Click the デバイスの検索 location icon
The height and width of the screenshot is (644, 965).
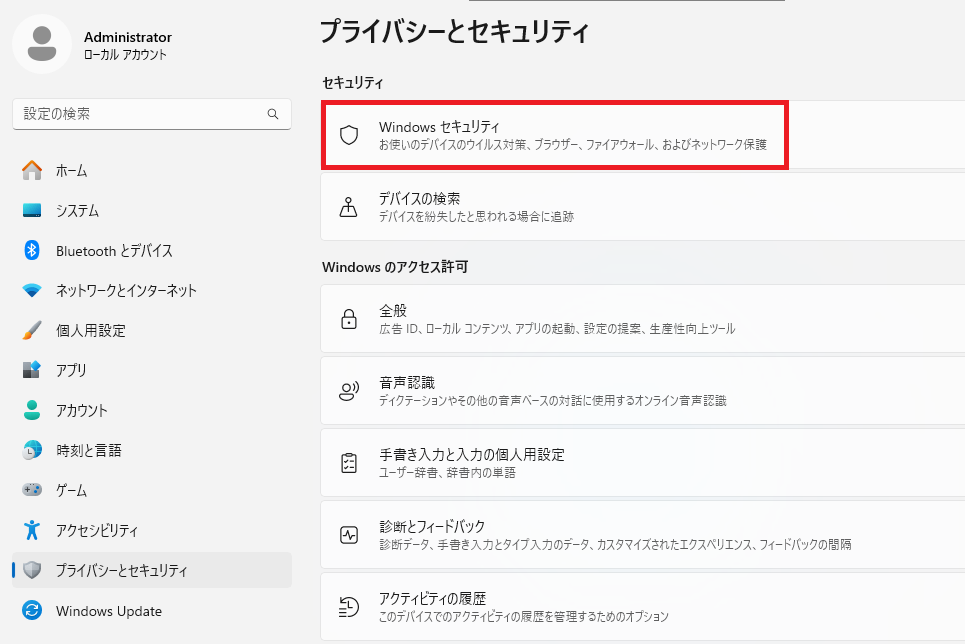[x=349, y=207]
